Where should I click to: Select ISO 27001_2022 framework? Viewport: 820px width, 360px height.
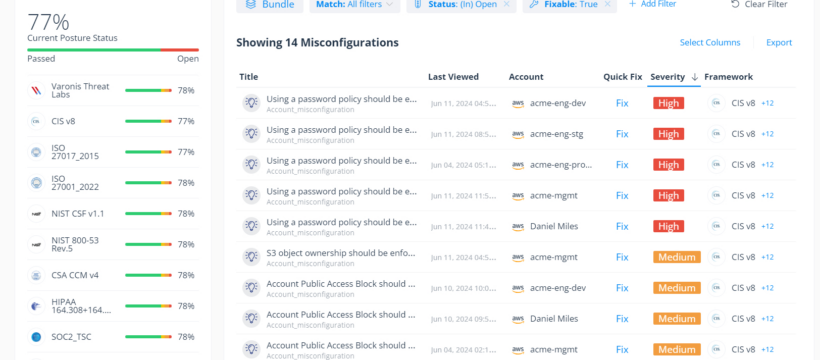tap(113, 183)
